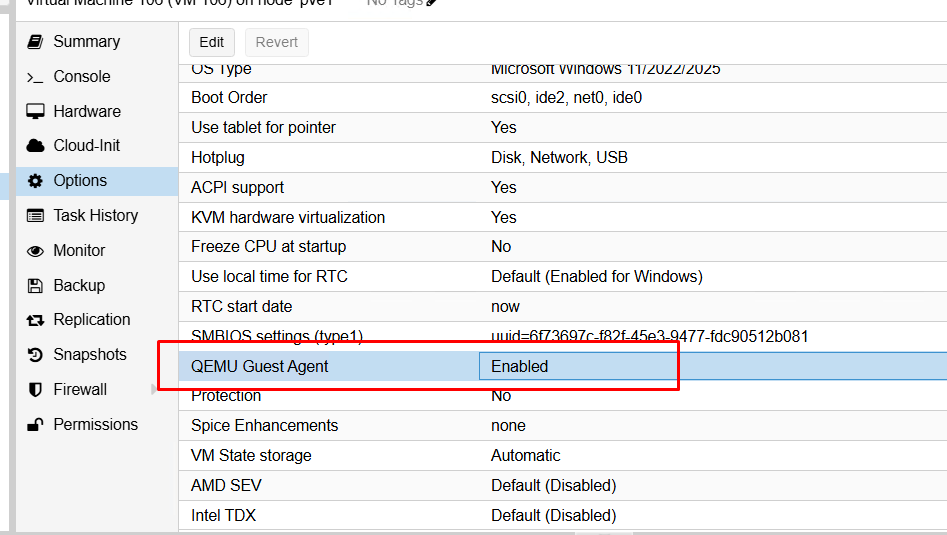
Task: Click the Cloud-Init cloud icon
Action: click(36, 146)
